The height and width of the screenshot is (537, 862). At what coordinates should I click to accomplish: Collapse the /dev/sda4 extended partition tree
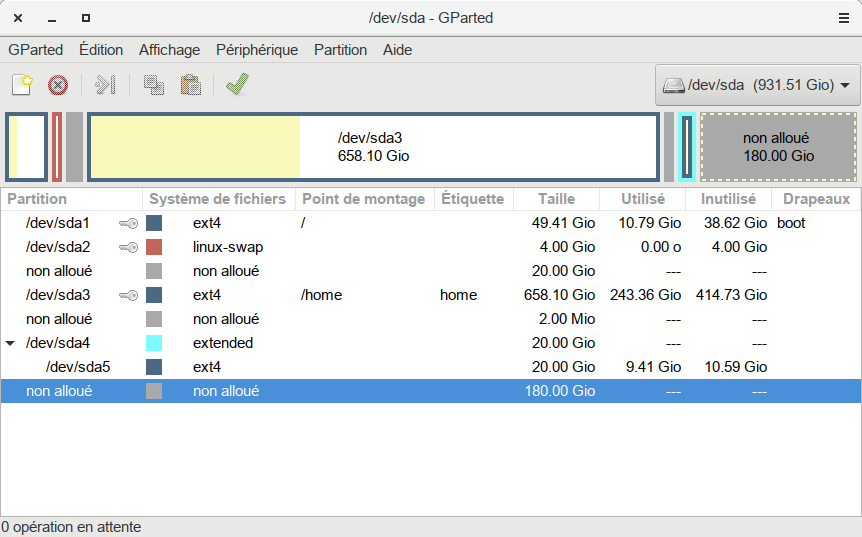(10, 343)
